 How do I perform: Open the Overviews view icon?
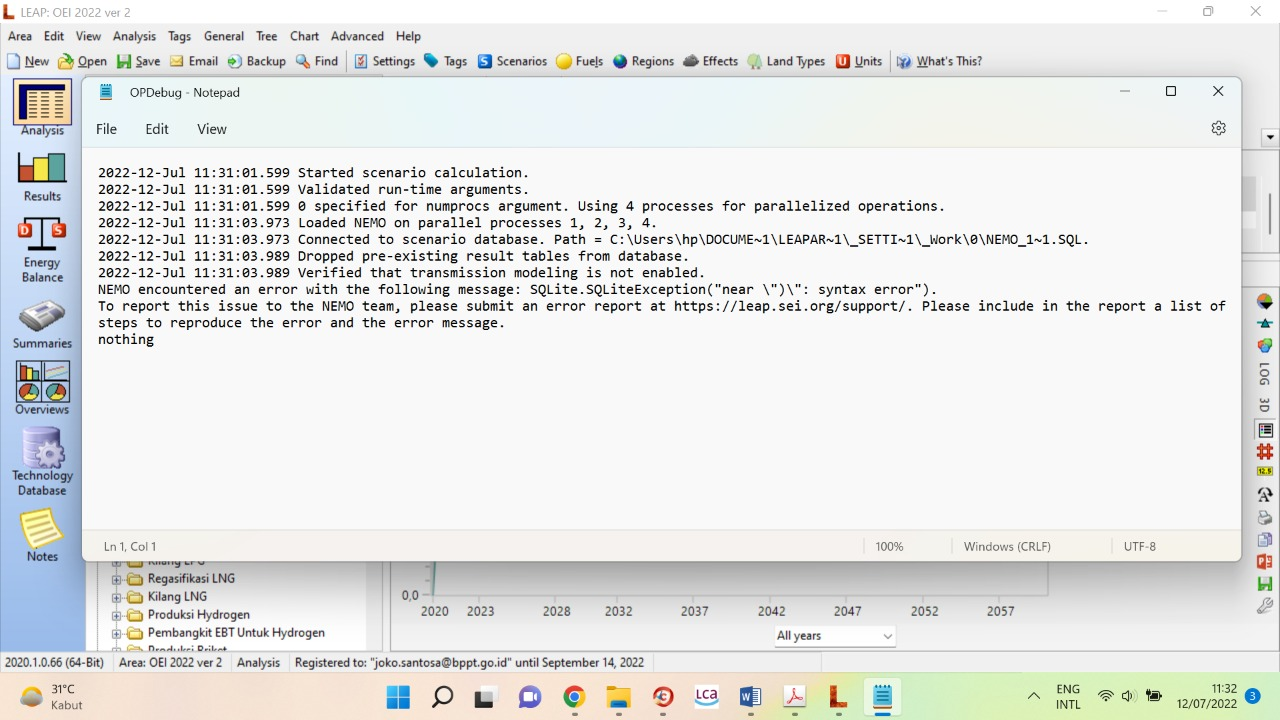[42, 389]
